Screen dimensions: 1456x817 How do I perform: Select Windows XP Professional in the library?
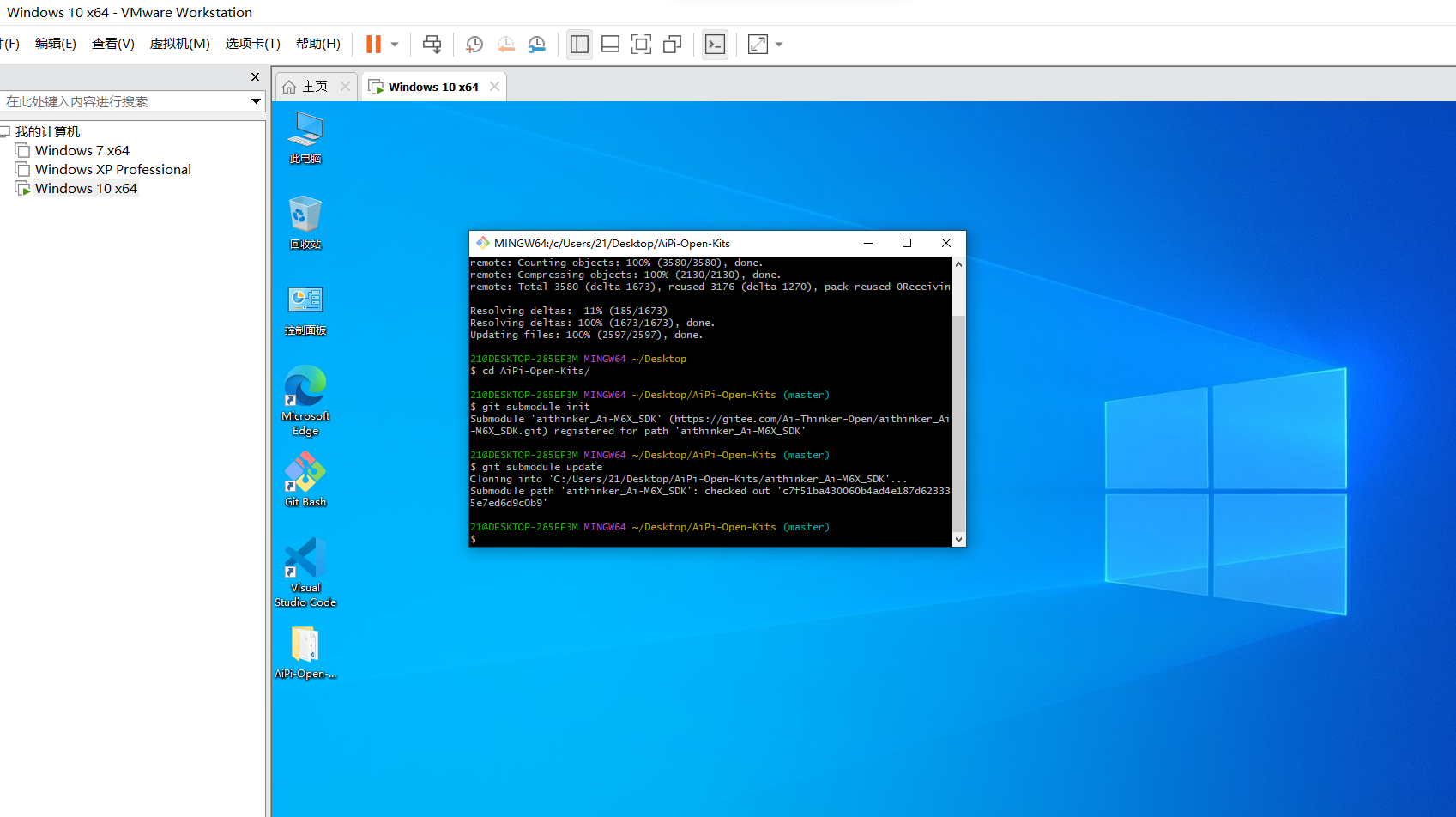(x=113, y=170)
